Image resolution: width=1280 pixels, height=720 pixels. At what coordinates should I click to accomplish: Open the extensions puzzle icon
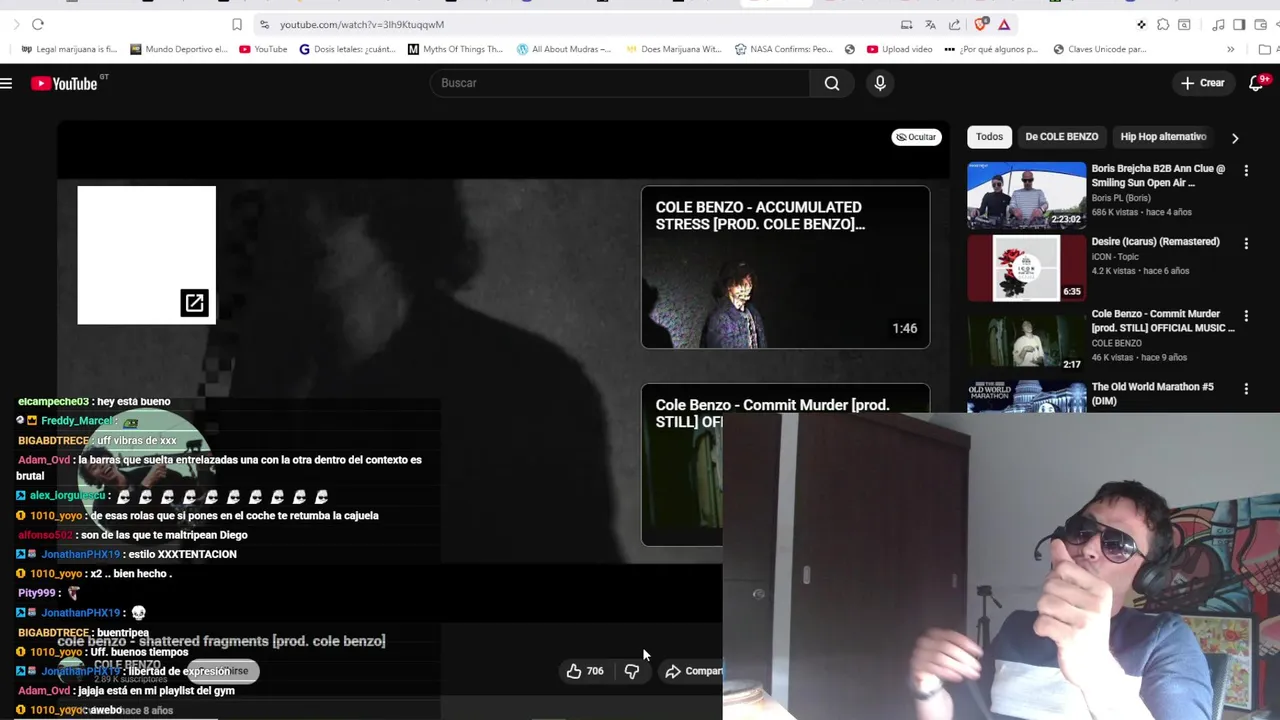tap(1163, 24)
